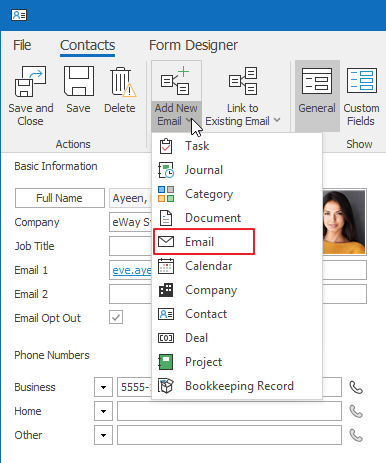Screen dimensions: 386x463
Task: Click the Delete trash icon
Action: (x=122, y=82)
